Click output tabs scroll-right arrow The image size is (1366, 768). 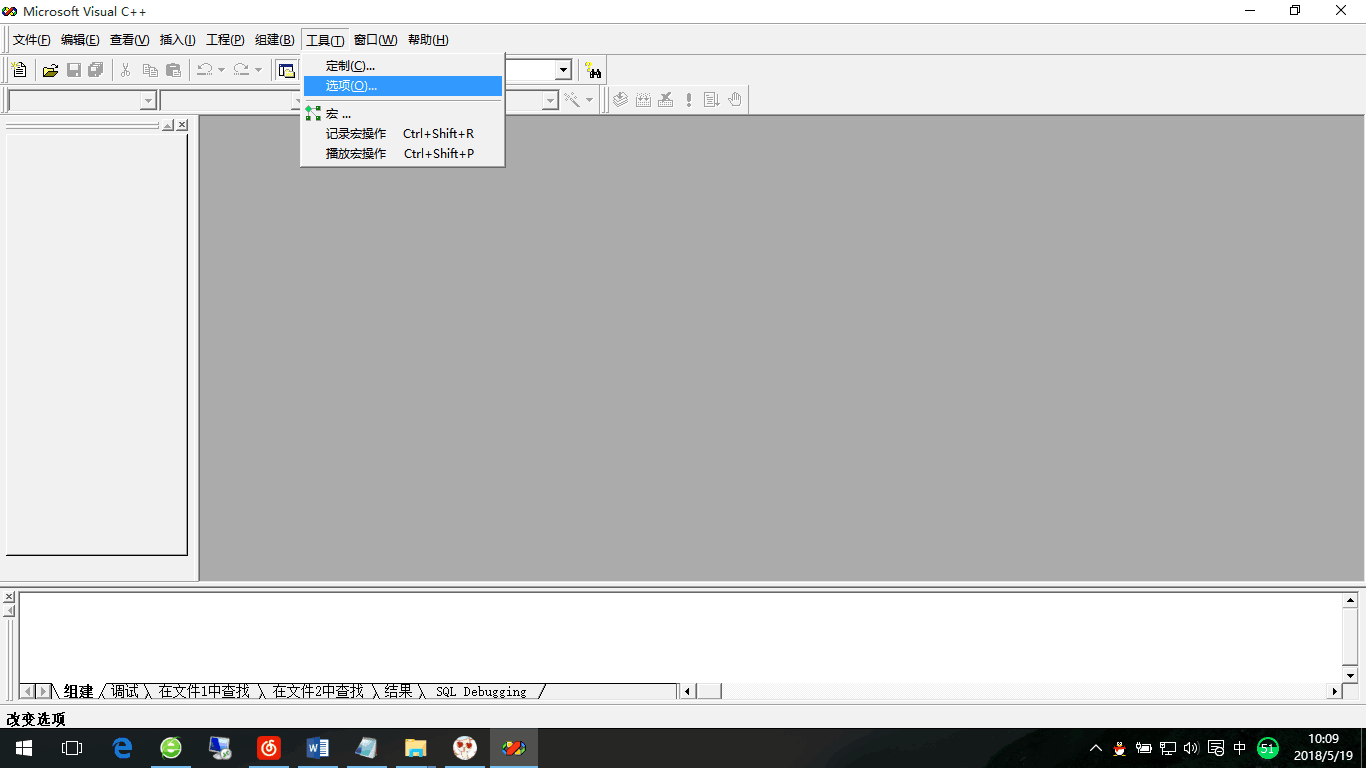point(44,691)
